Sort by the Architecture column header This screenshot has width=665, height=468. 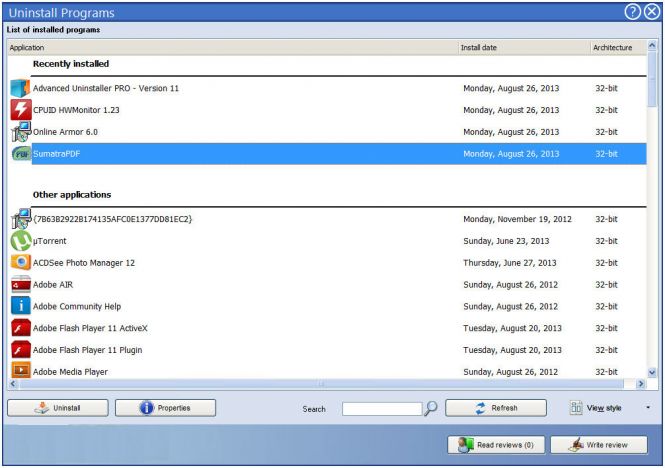pos(618,48)
